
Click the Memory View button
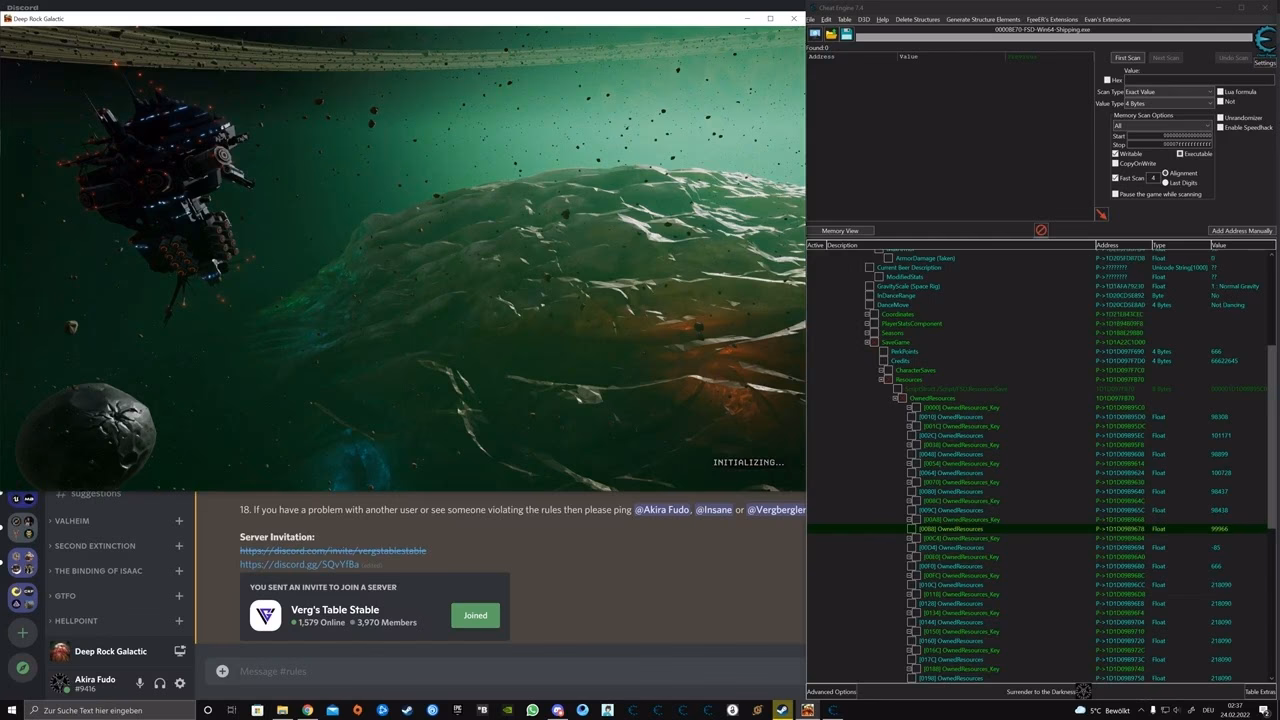click(840, 231)
